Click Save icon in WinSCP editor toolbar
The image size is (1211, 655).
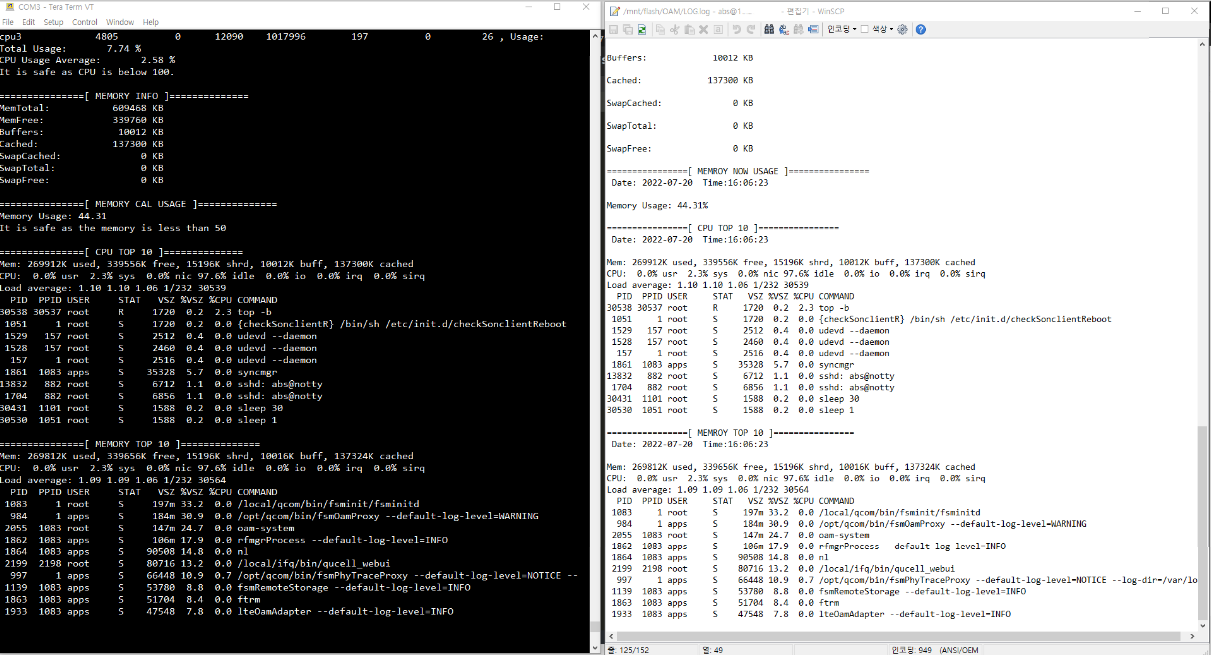pyautogui.click(x=613, y=30)
